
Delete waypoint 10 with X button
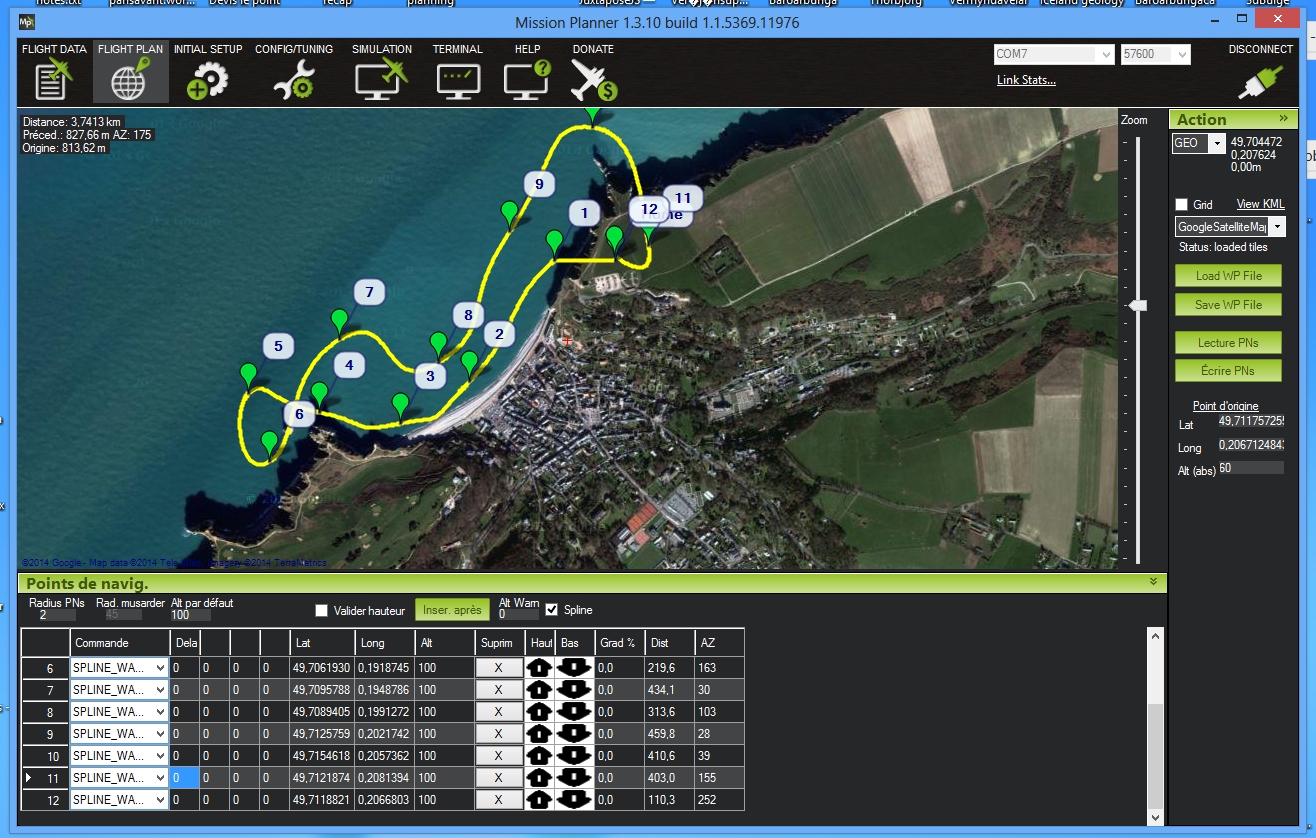tap(498, 756)
